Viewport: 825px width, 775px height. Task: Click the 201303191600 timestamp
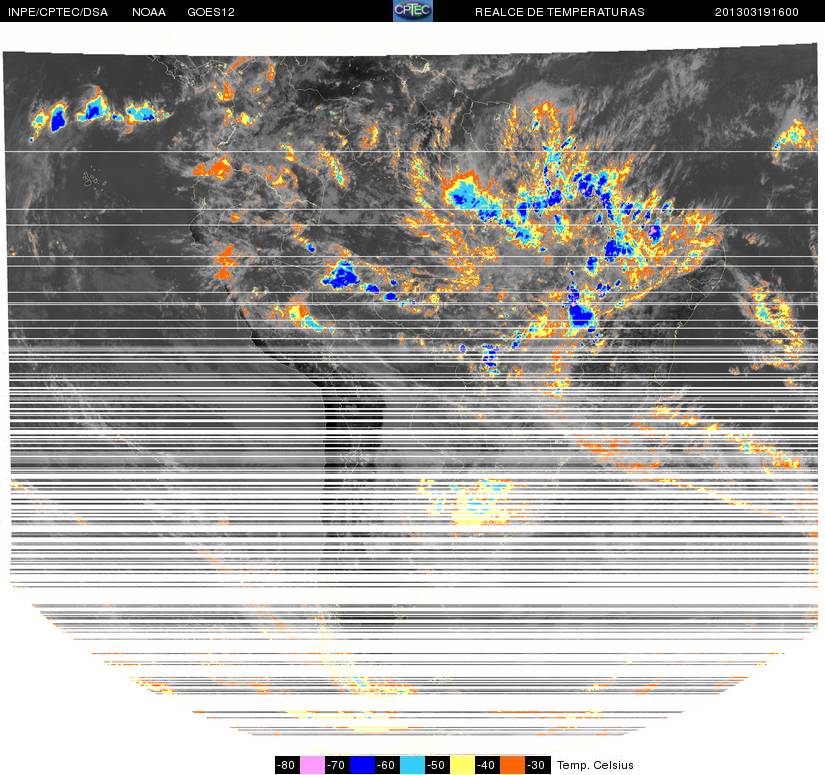[757, 12]
